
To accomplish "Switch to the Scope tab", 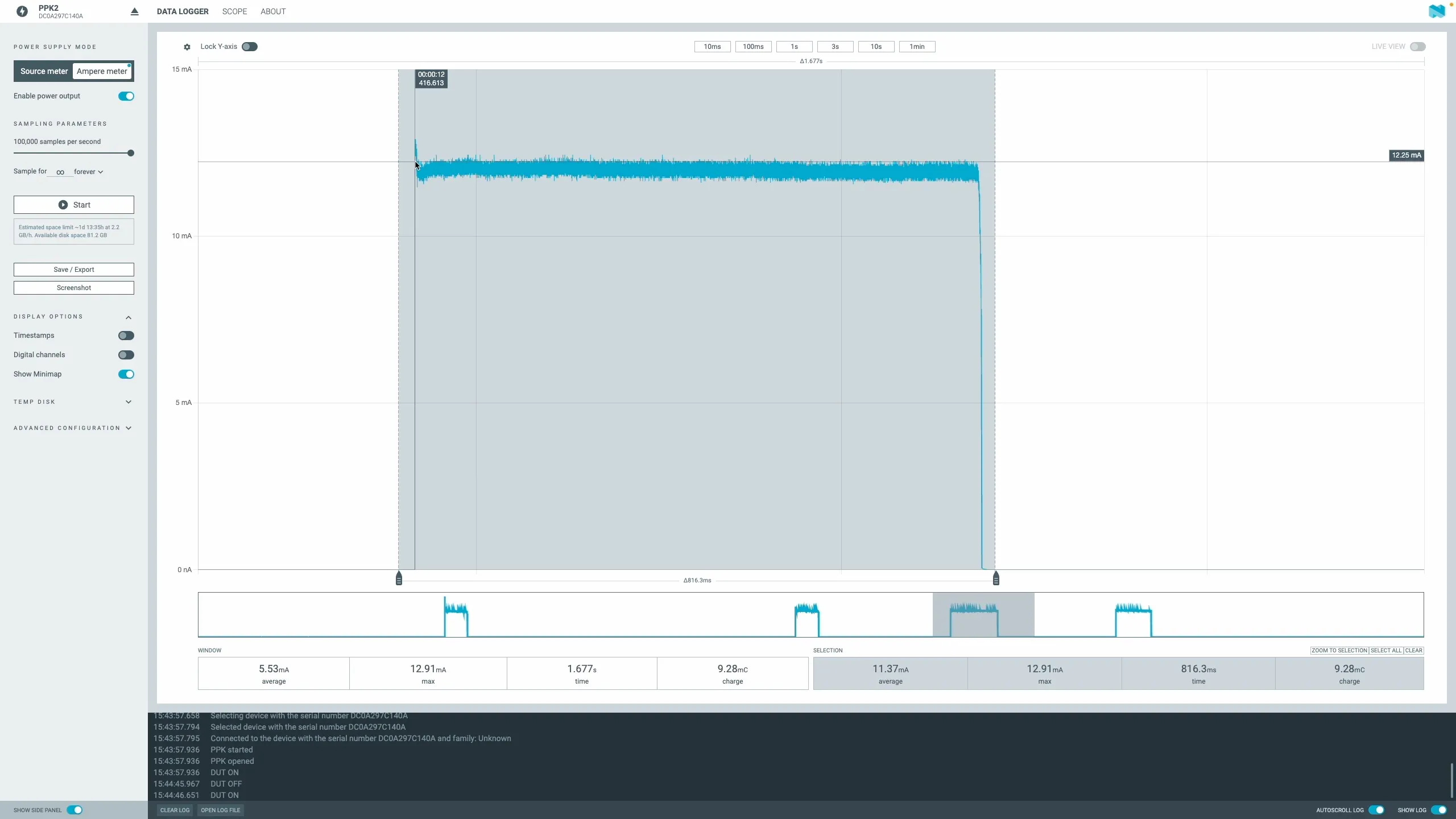I will (x=234, y=11).
